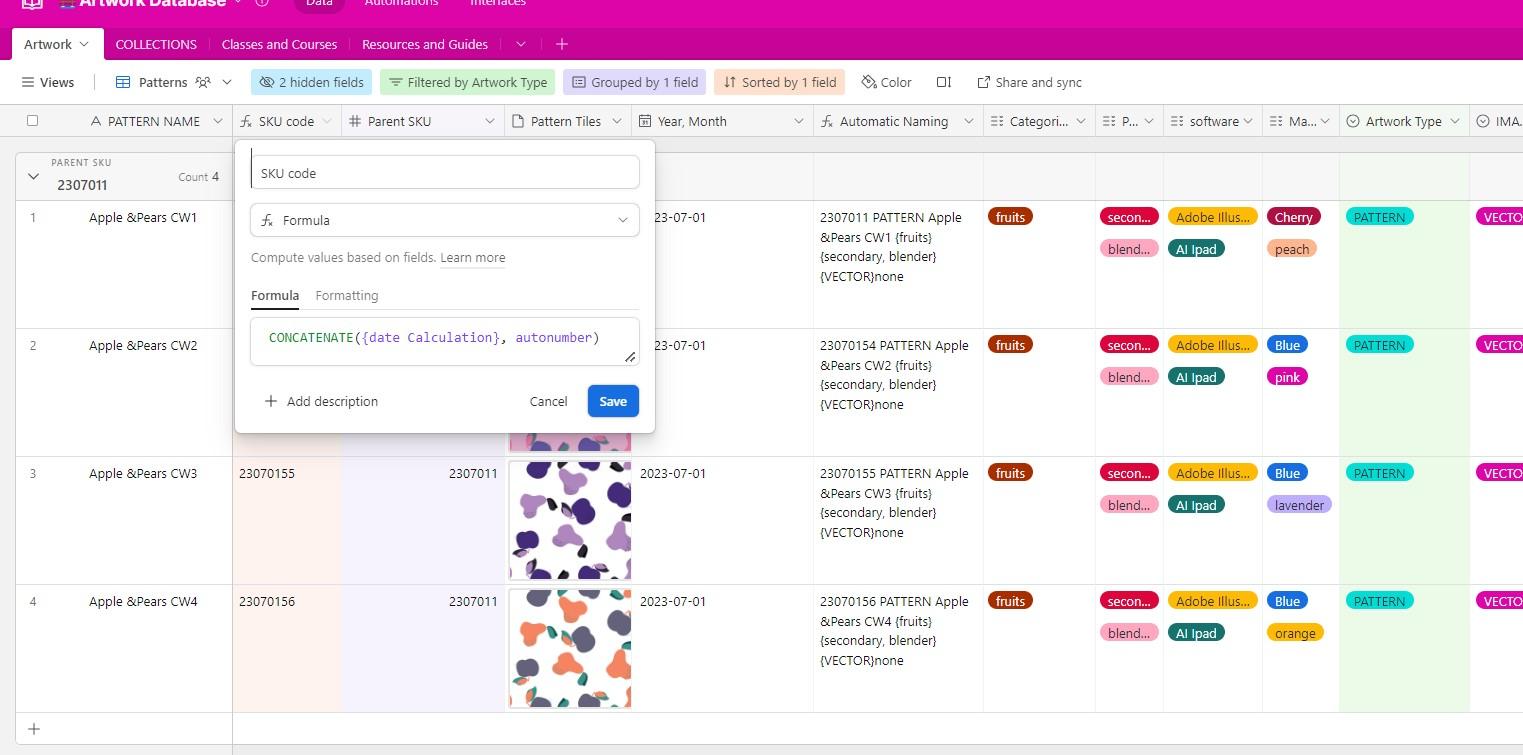Open Sorted by 1 field options
The width and height of the screenshot is (1523, 755).
pyautogui.click(x=780, y=82)
